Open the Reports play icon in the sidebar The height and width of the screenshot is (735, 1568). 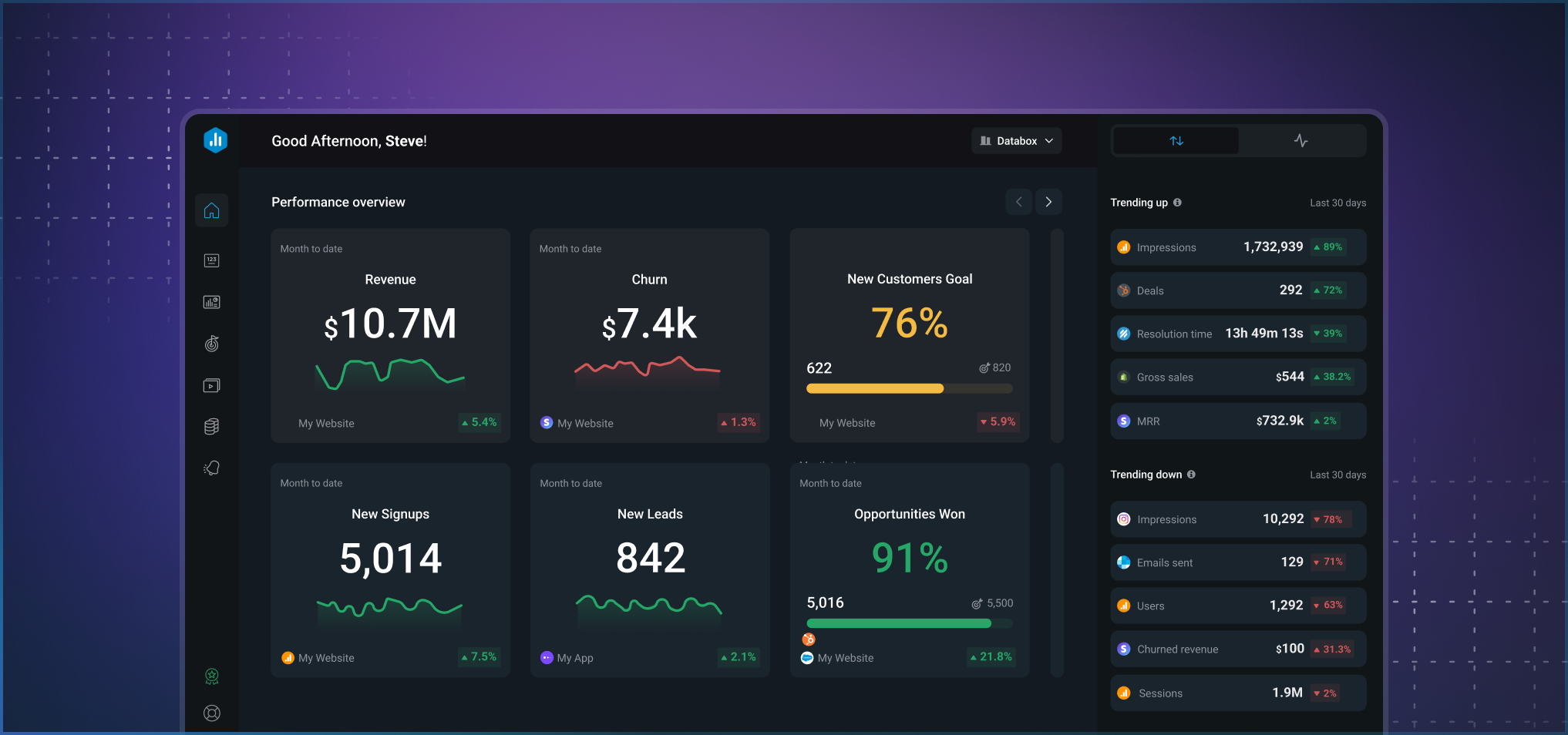[211, 385]
